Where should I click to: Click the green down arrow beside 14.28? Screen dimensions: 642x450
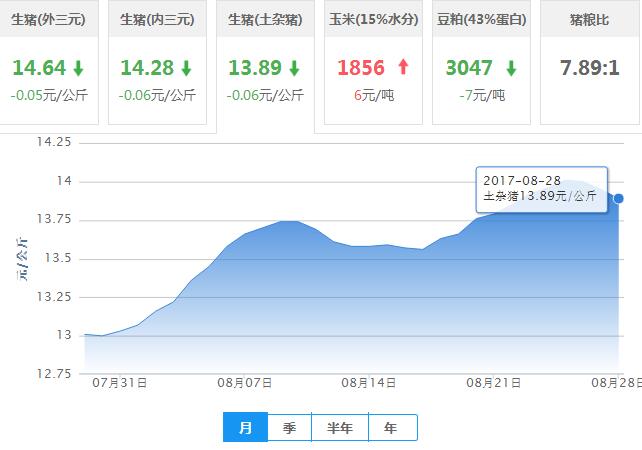pos(186,68)
